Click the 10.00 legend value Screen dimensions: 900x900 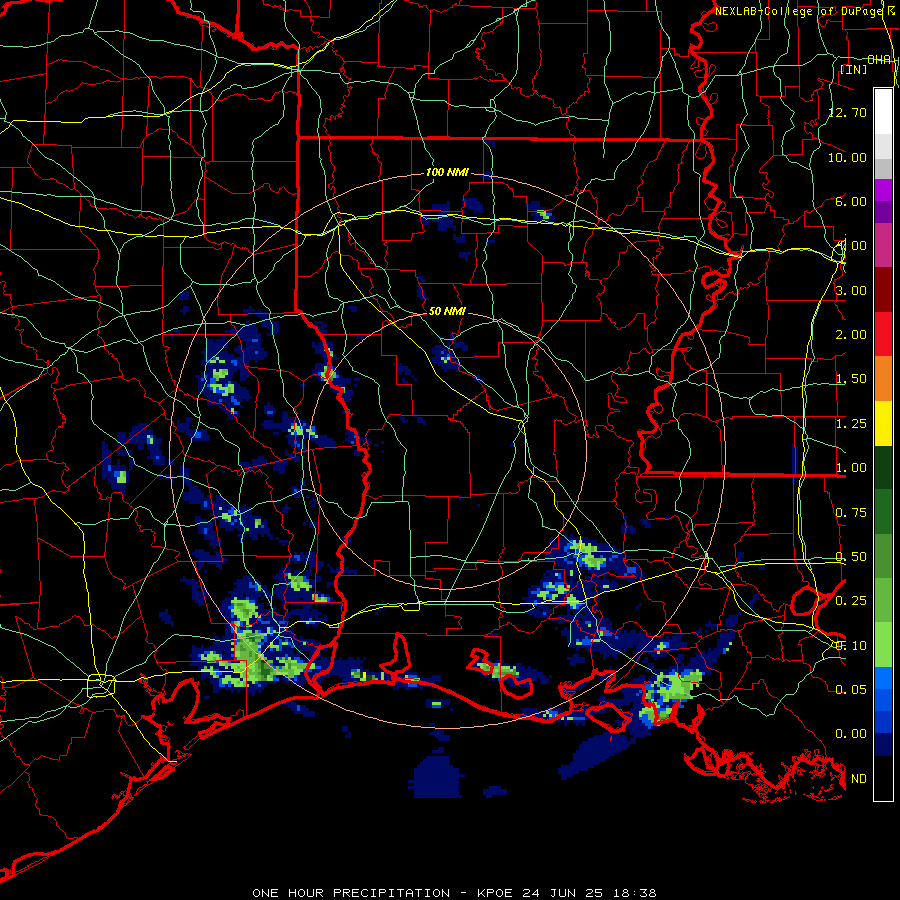[847, 157]
